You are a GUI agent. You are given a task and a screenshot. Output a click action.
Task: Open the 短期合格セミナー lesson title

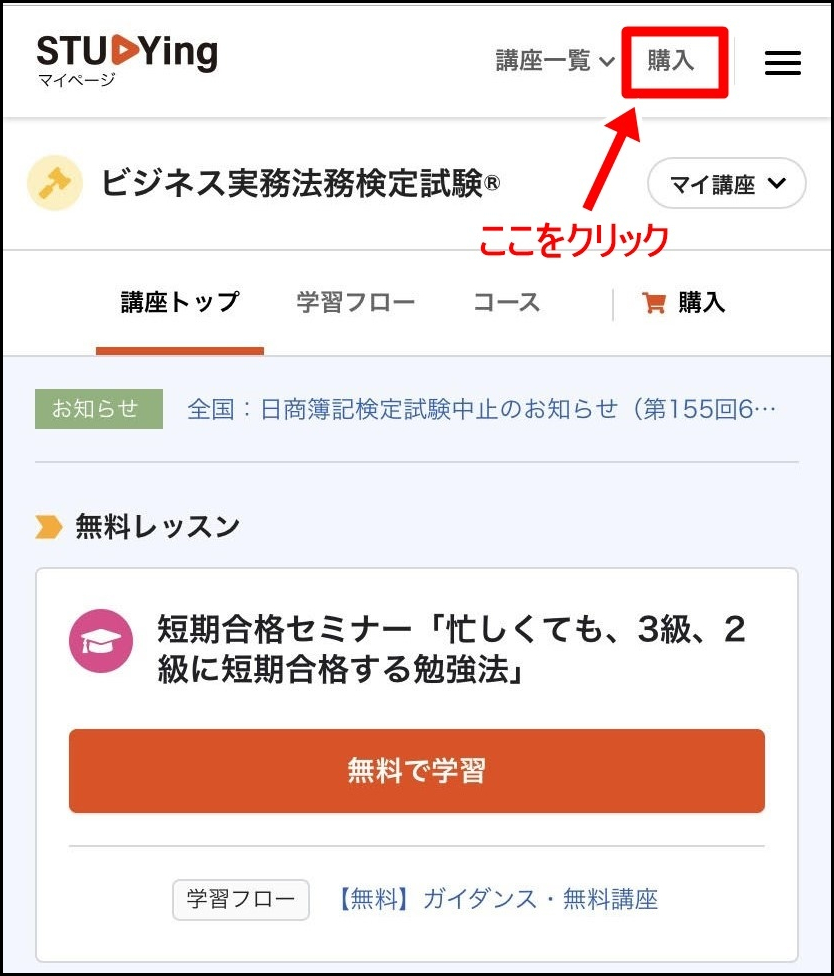tap(451, 649)
